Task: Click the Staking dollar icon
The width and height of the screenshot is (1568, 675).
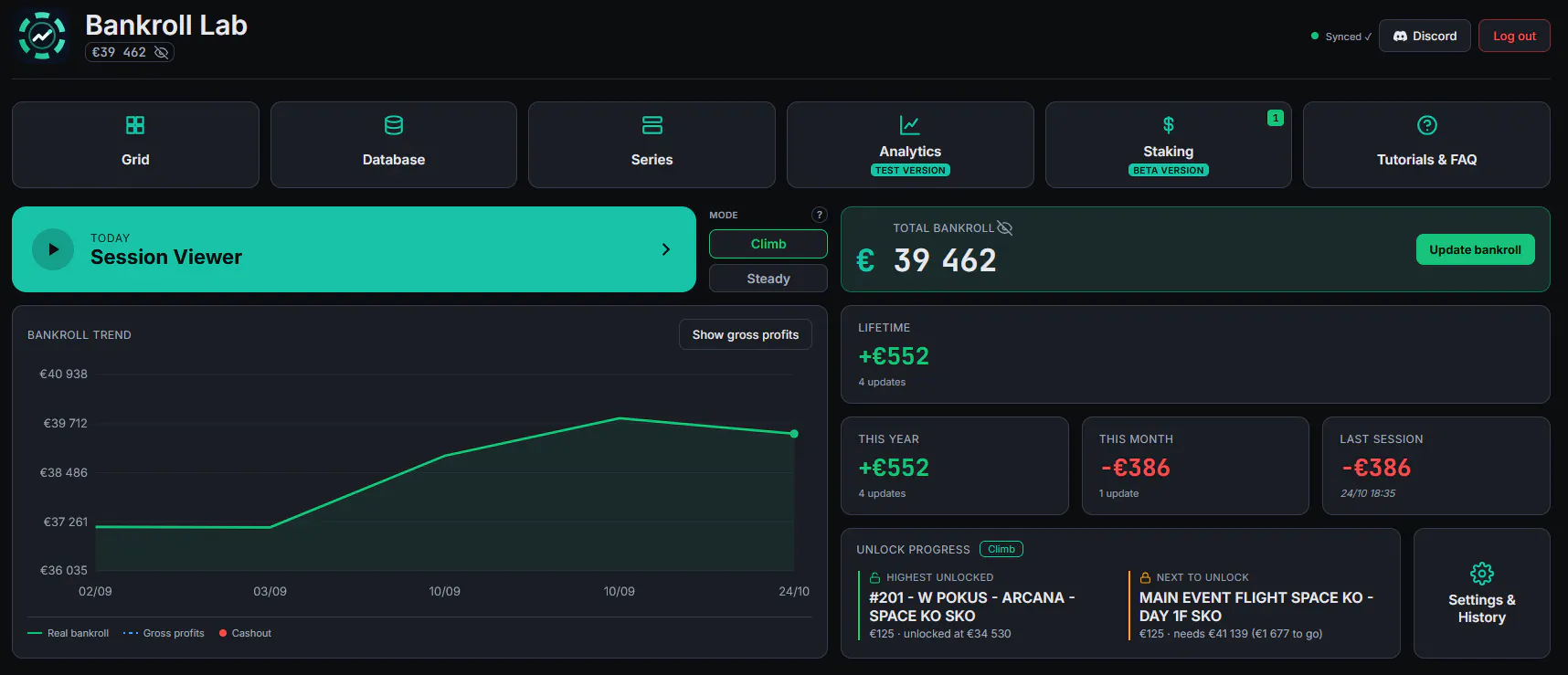Action: click(1169, 125)
